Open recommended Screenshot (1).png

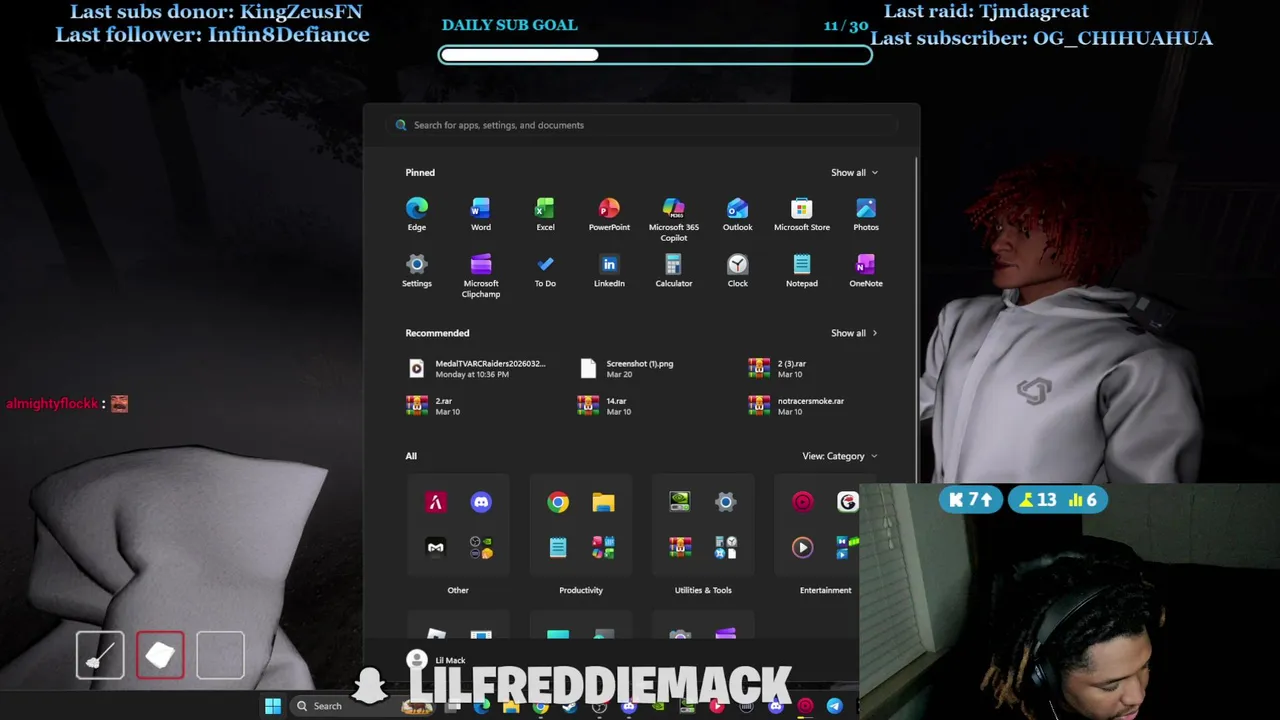pos(628,369)
